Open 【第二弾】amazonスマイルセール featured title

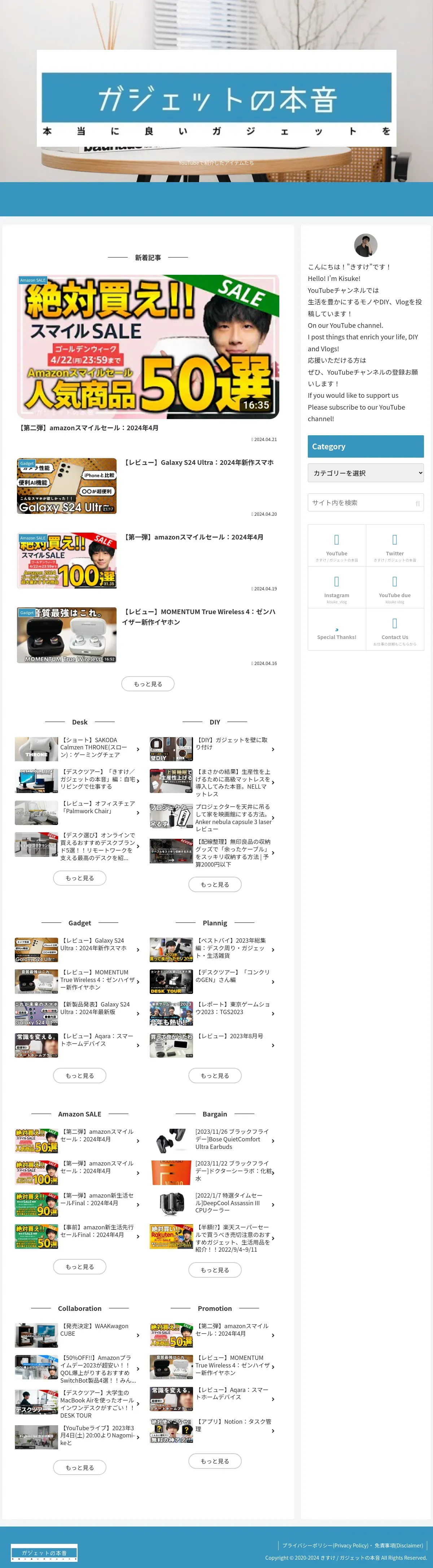(x=88, y=428)
